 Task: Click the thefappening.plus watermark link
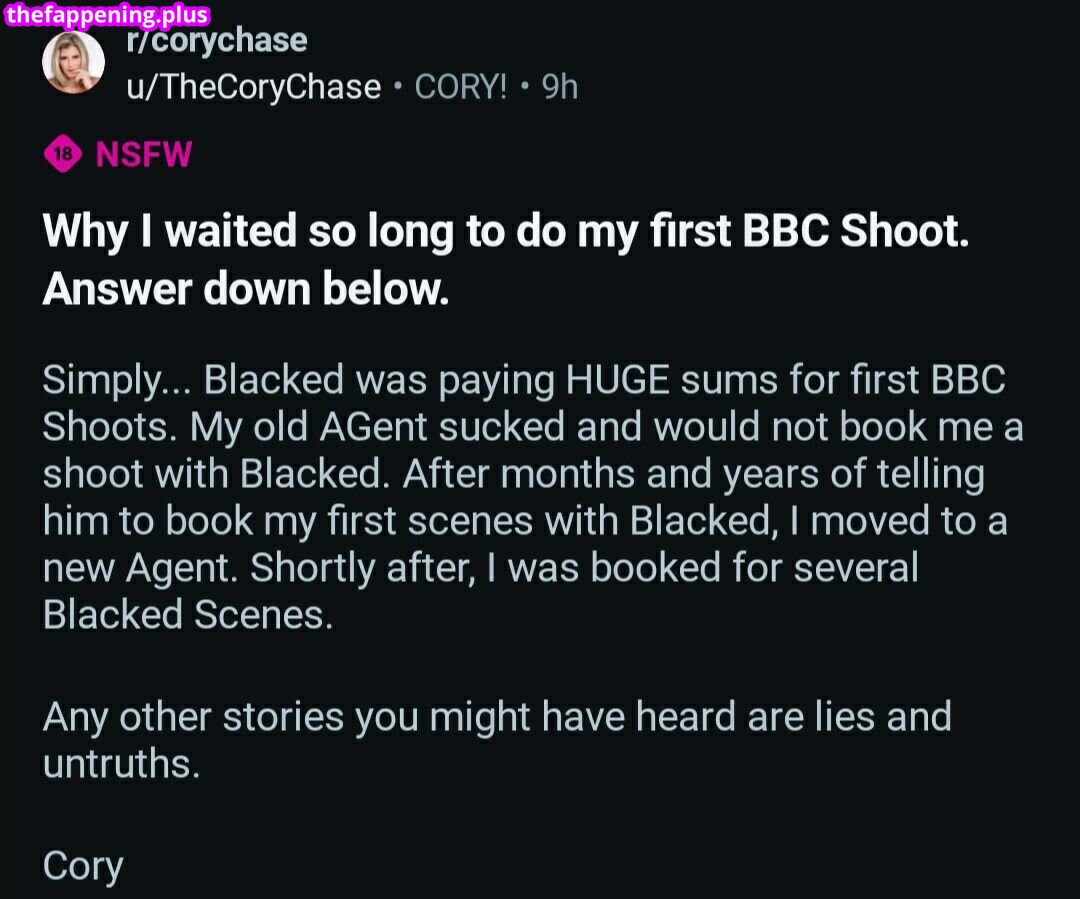(x=106, y=14)
